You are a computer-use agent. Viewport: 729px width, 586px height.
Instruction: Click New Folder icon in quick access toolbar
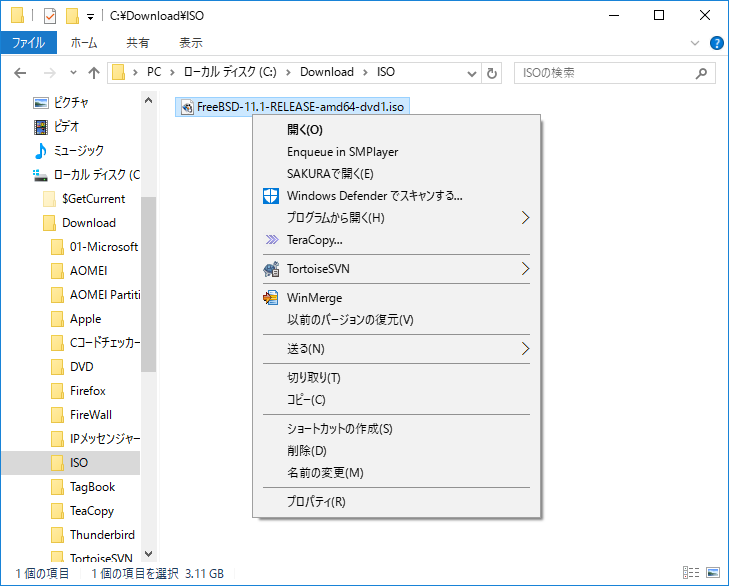72,16
